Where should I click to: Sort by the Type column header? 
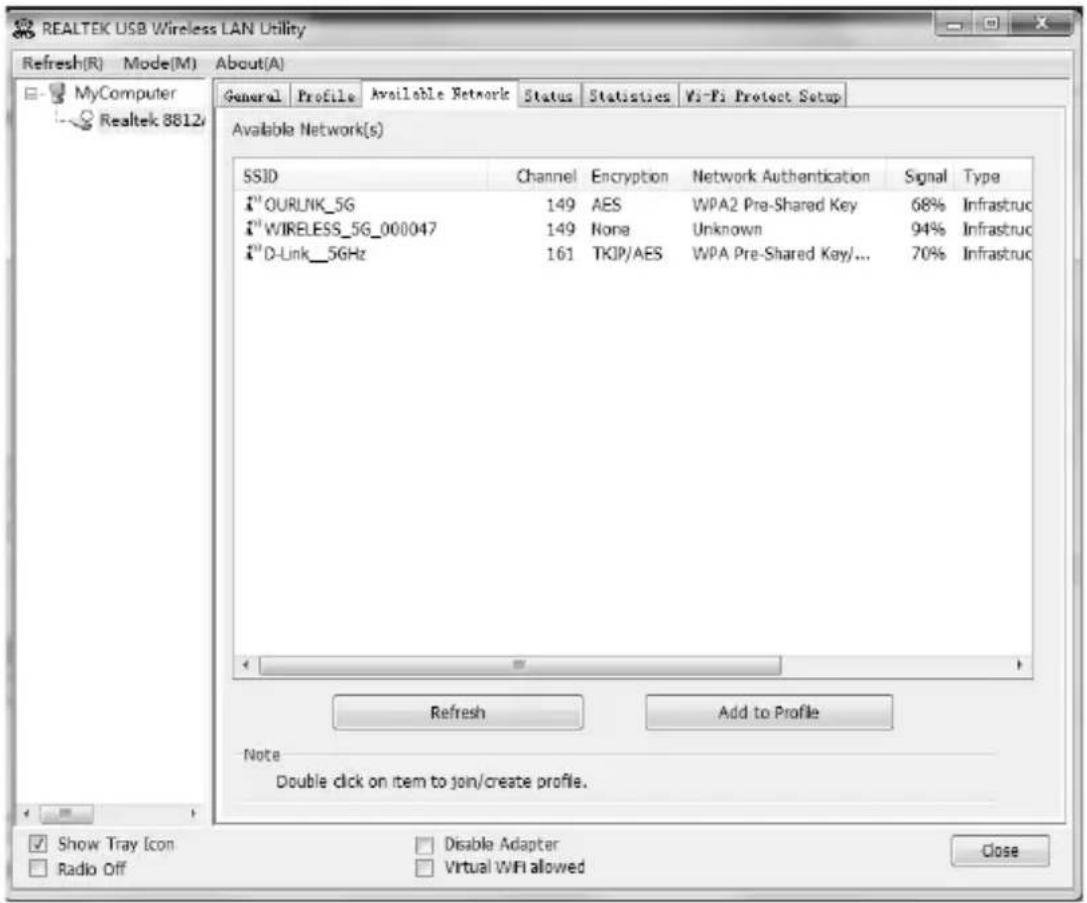[x=993, y=176]
